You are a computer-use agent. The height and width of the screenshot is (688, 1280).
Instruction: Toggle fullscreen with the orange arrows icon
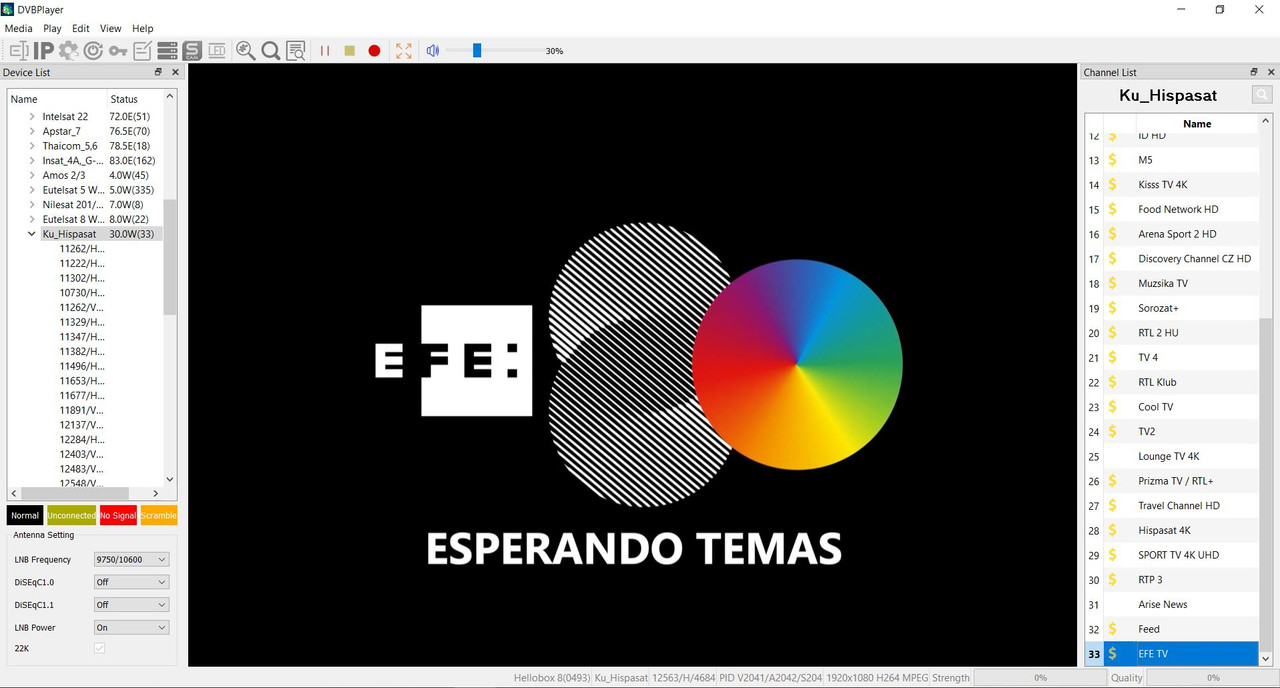(403, 50)
